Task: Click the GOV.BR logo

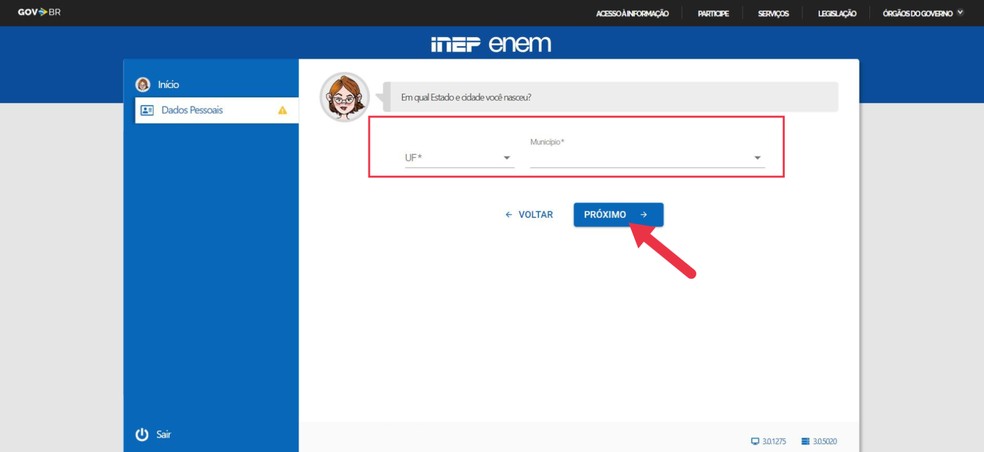Action: 39,12
